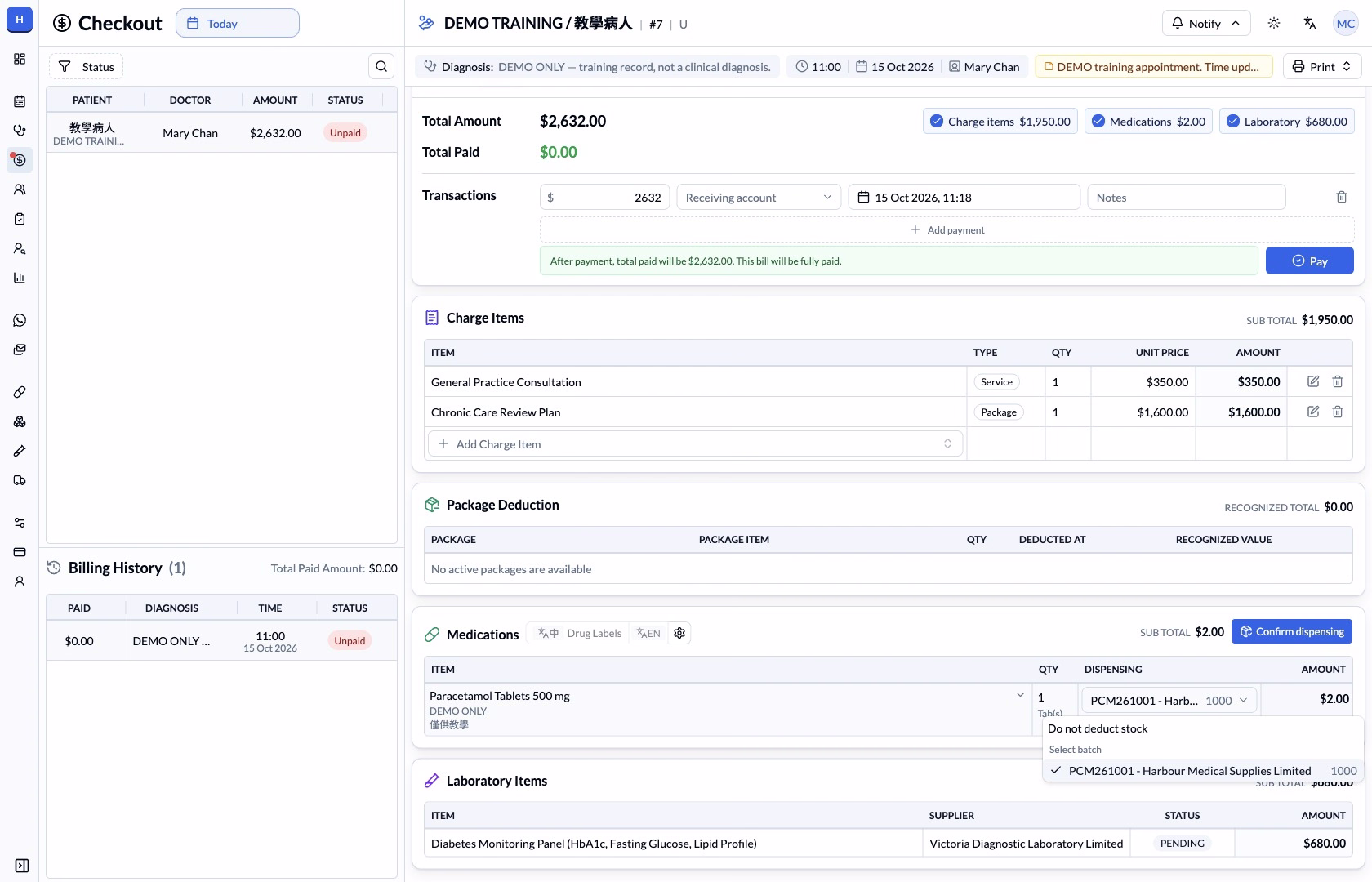Image resolution: width=1372 pixels, height=882 pixels.
Task: Click the payment amount field showing 2632
Action: tap(605, 197)
